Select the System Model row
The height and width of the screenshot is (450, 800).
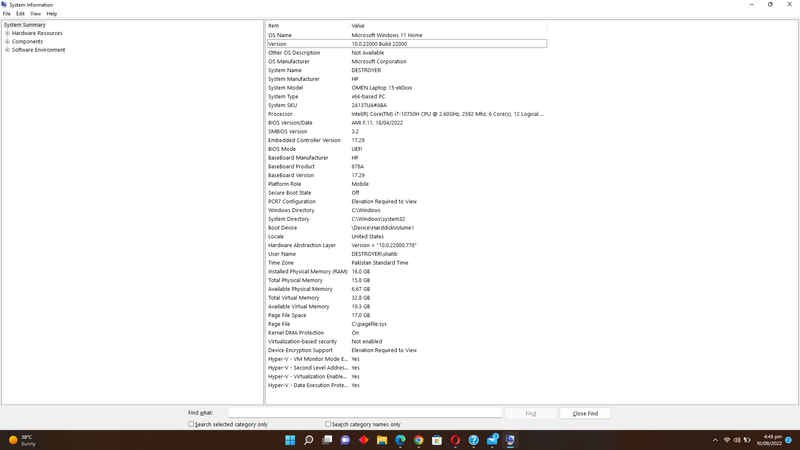pos(407,88)
